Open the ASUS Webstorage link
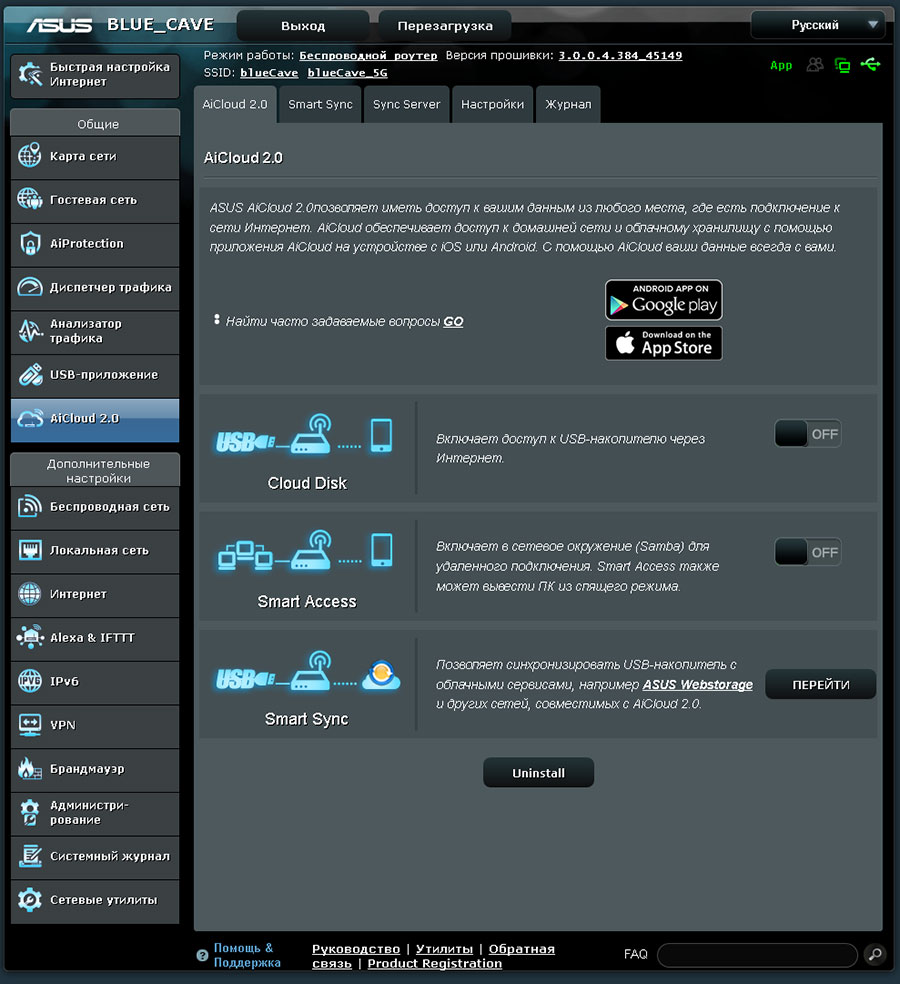 [x=697, y=684]
